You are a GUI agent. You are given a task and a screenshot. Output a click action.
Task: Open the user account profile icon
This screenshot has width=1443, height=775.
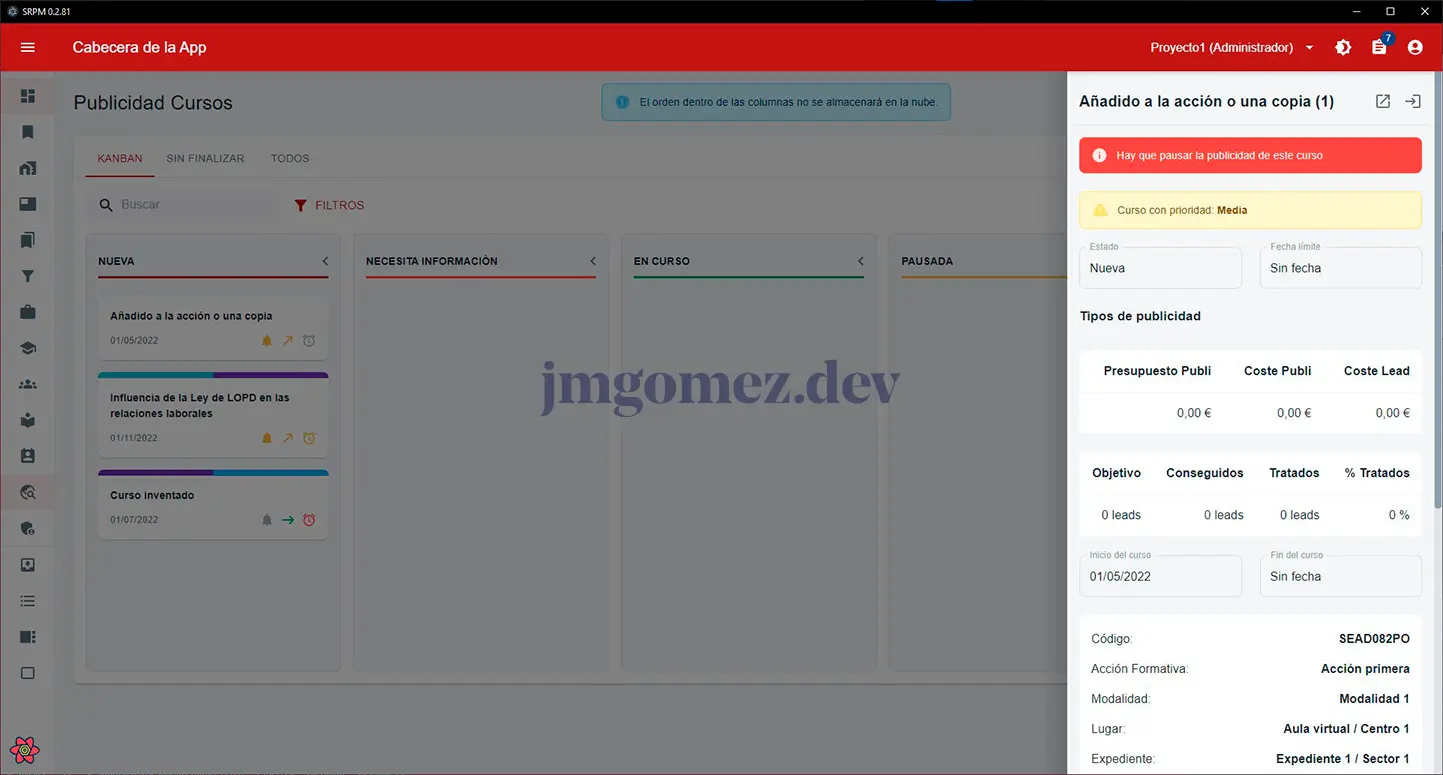point(1415,47)
